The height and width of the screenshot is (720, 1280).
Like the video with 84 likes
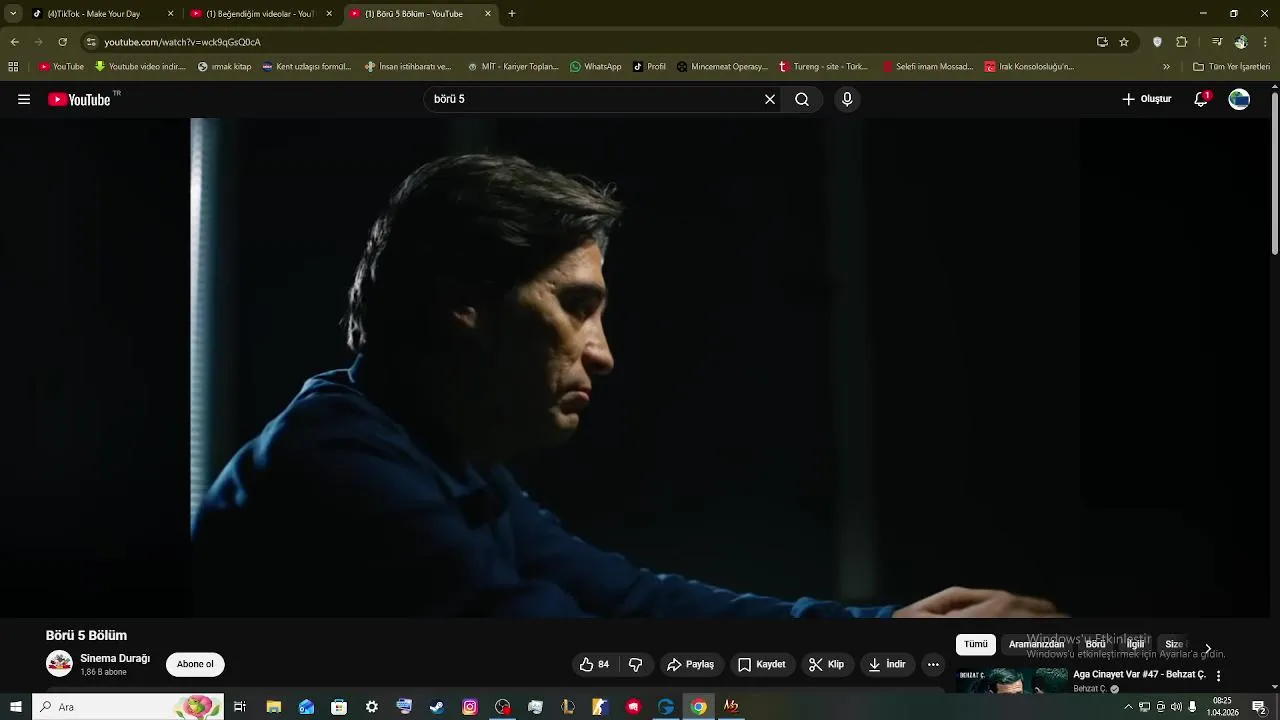pos(594,664)
